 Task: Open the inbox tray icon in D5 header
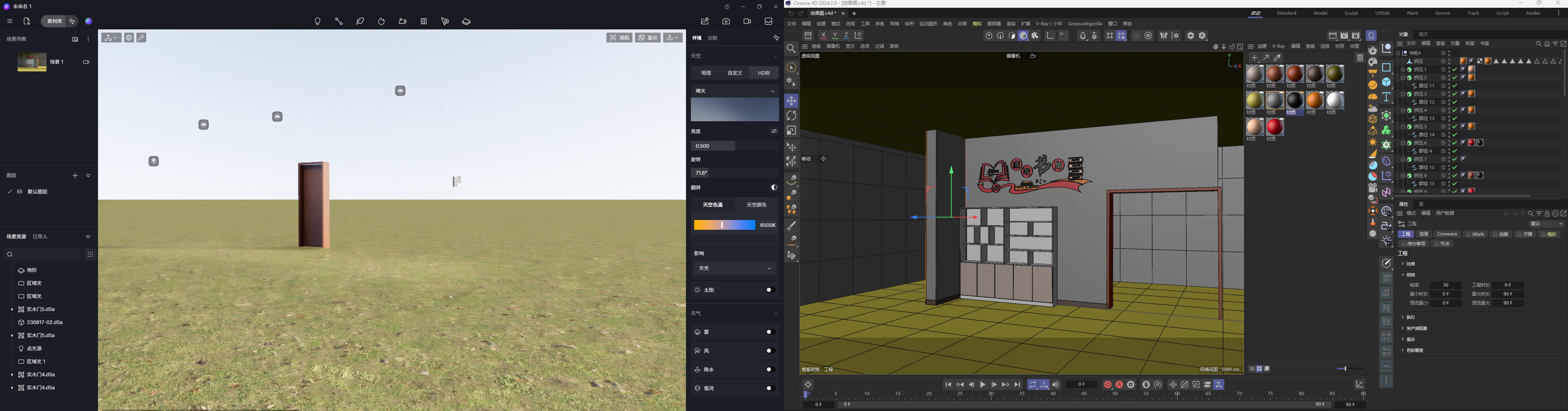769,21
